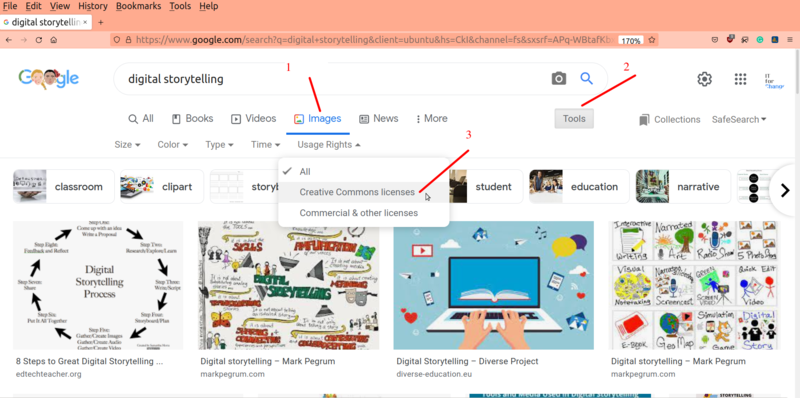Switch to the Videos results tab
This screenshot has width=800, height=398.
[x=254, y=119]
